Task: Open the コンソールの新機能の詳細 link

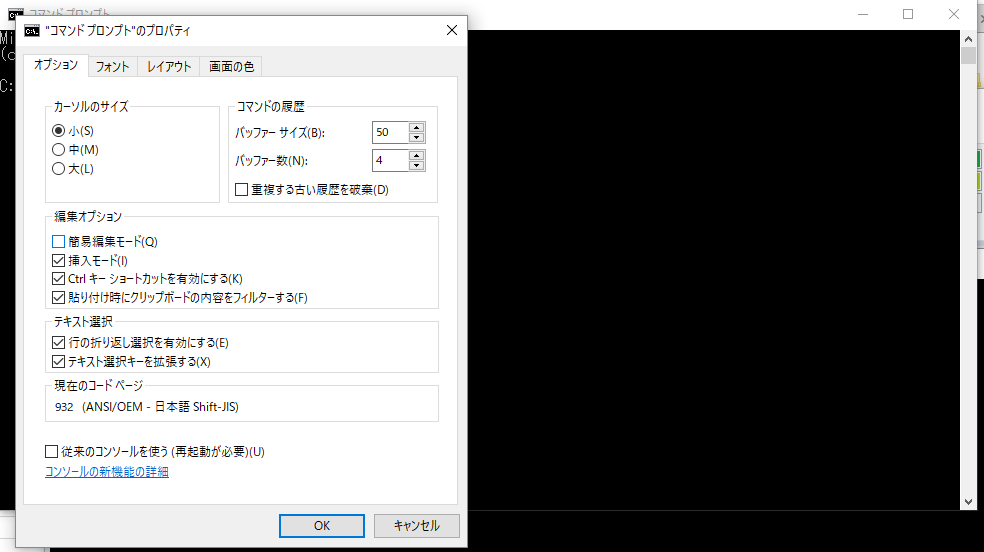Action: pyautogui.click(x=107, y=472)
